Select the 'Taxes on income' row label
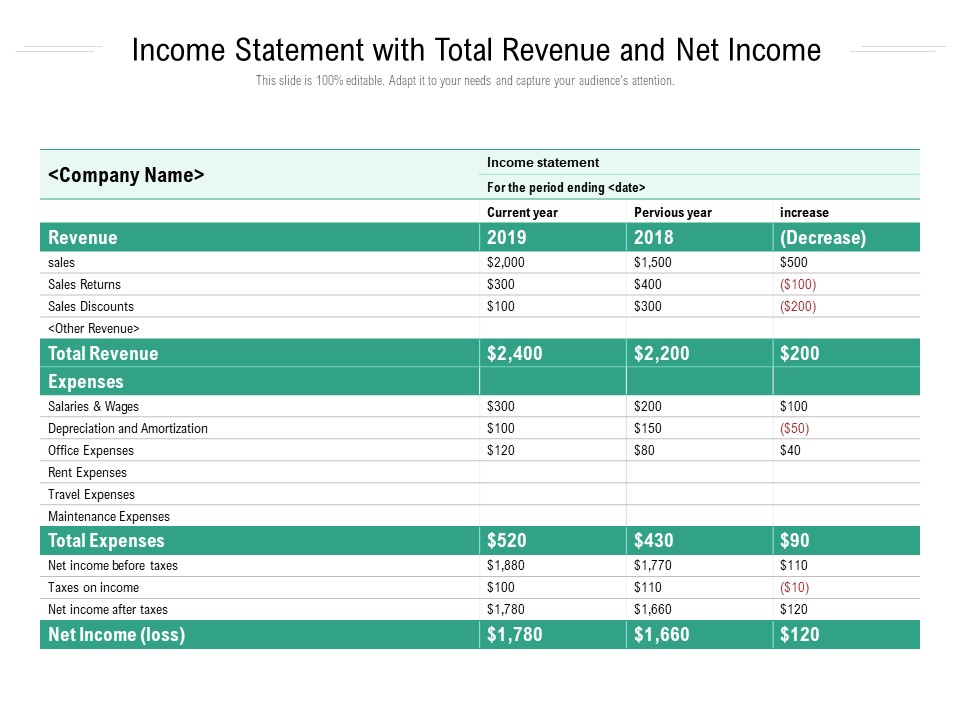 pyautogui.click(x=93, y=588)
